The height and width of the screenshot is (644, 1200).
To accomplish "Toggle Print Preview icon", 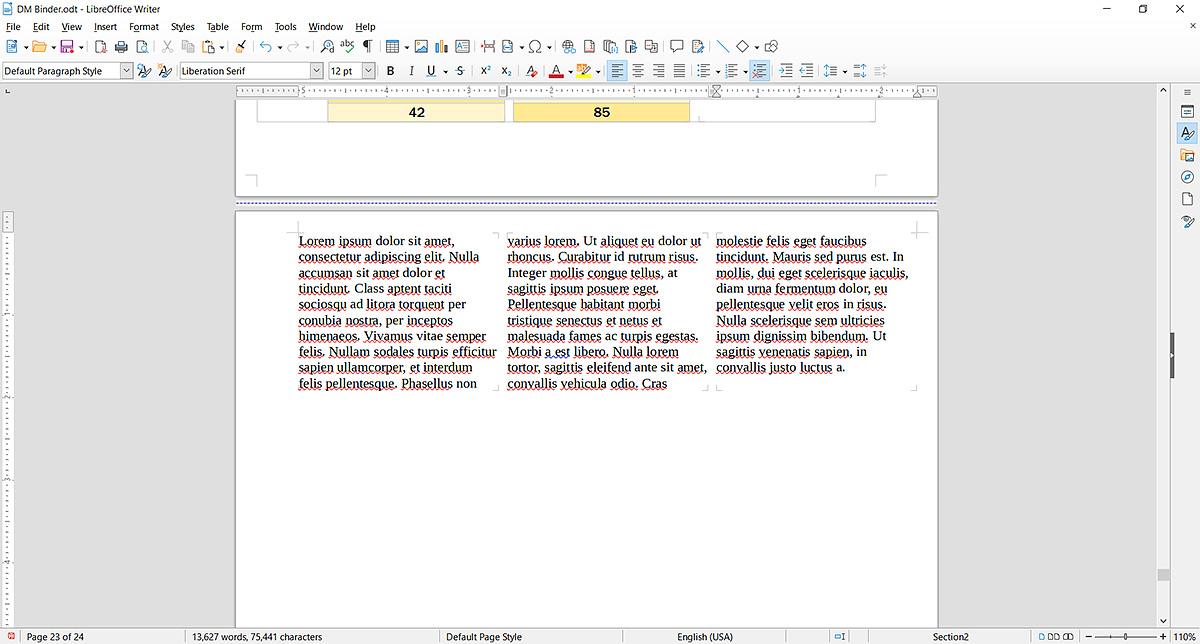I will point(141,46).
